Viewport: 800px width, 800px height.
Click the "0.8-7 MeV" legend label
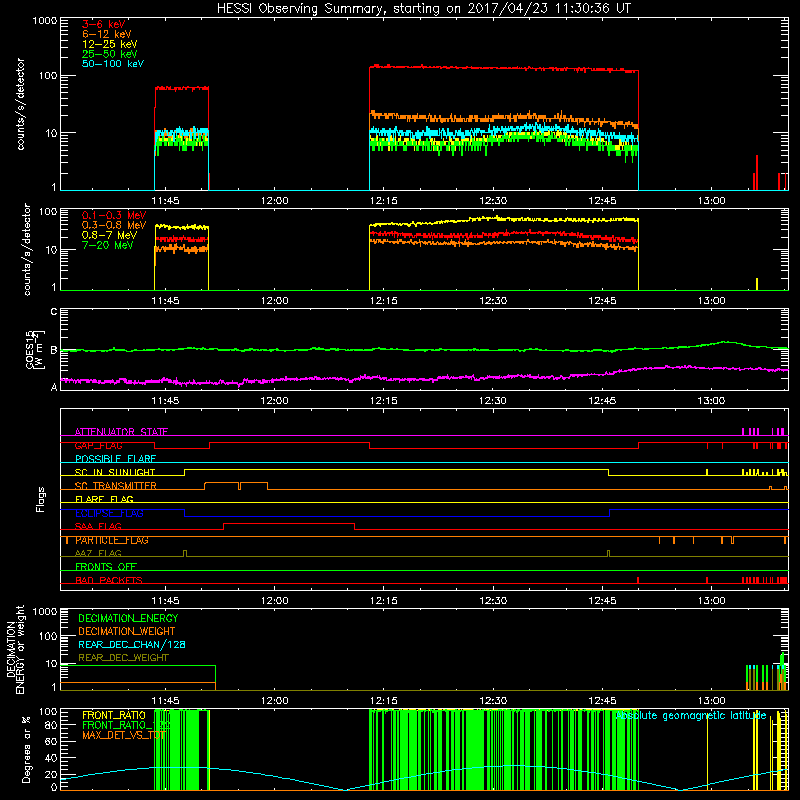(x=109, y=235)
